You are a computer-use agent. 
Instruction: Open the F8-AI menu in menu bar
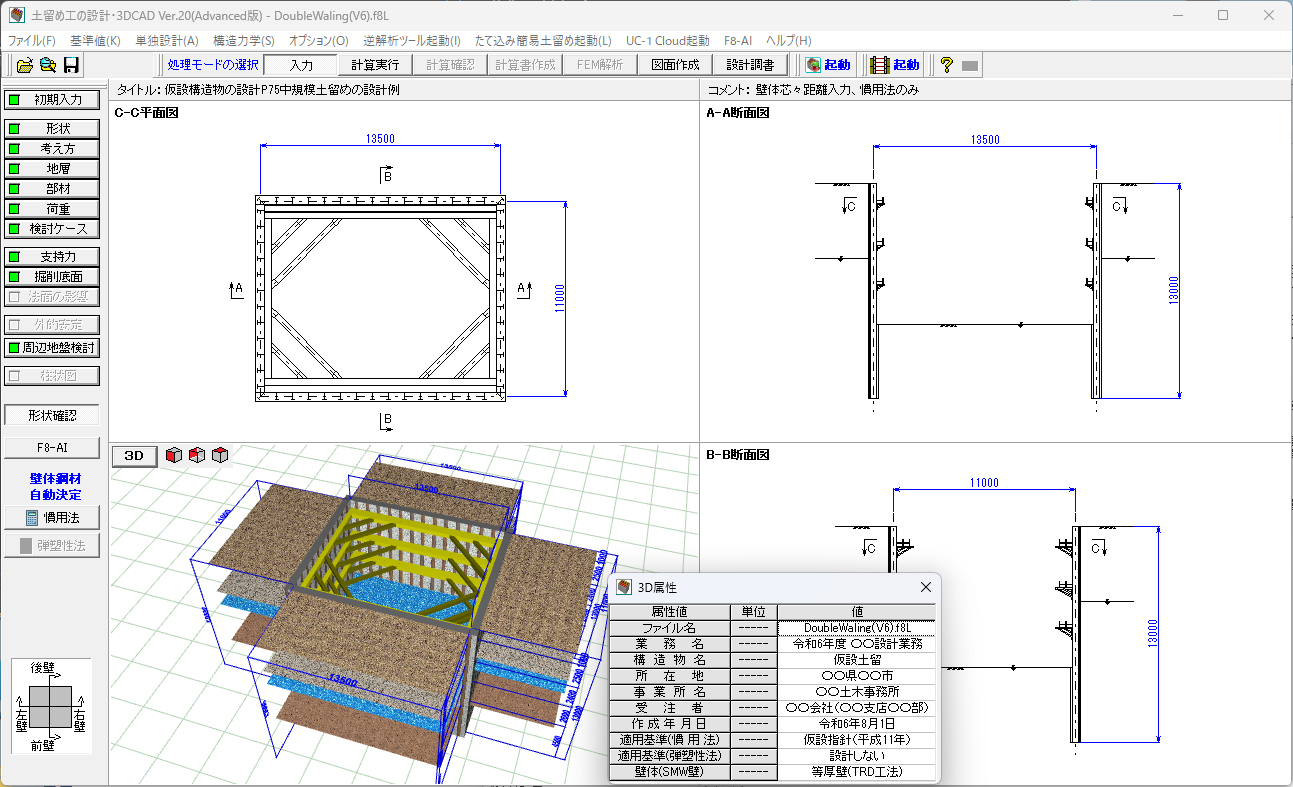tap(737, 41)
